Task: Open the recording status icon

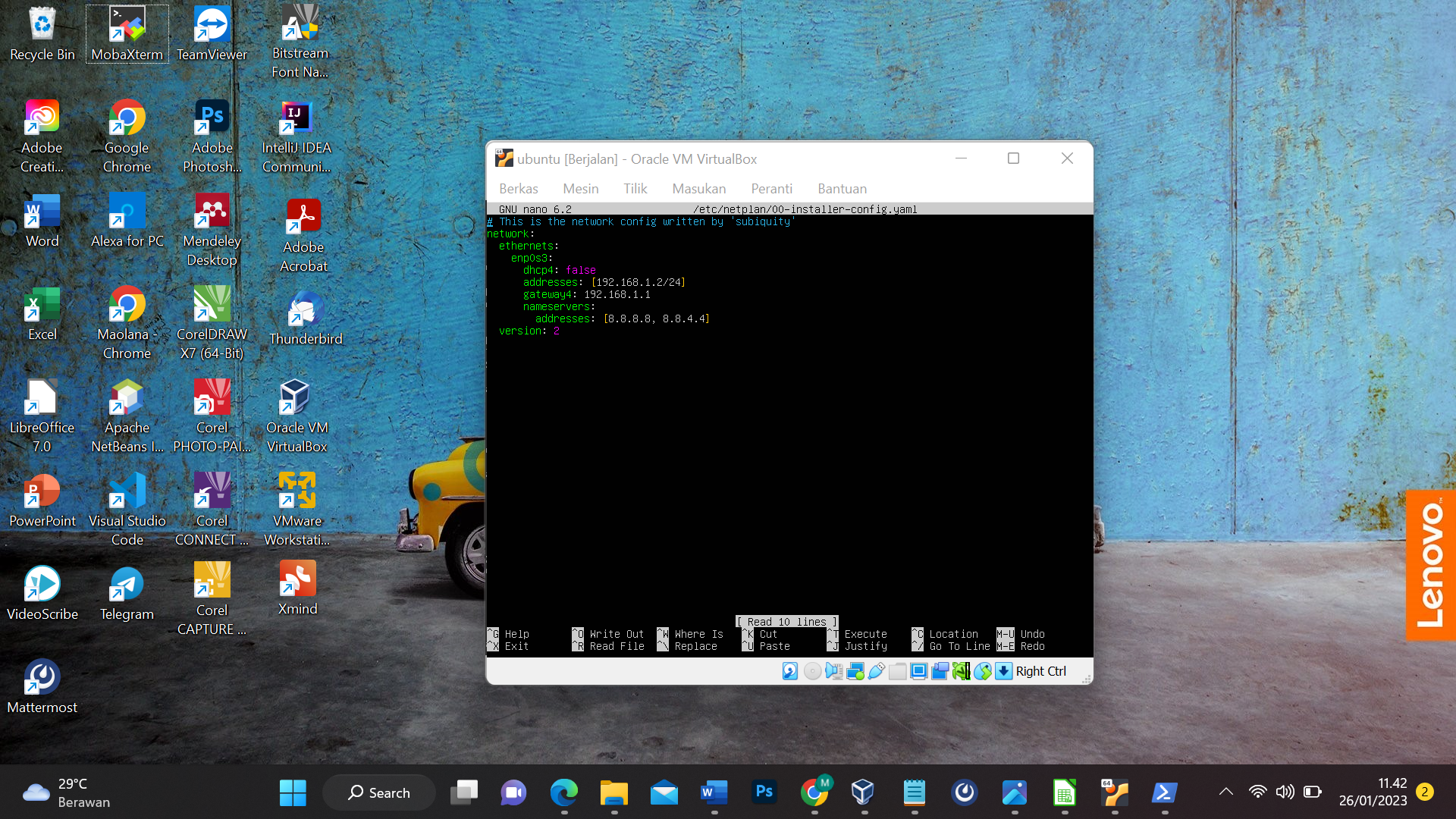Action: click(x=940, y=671)
